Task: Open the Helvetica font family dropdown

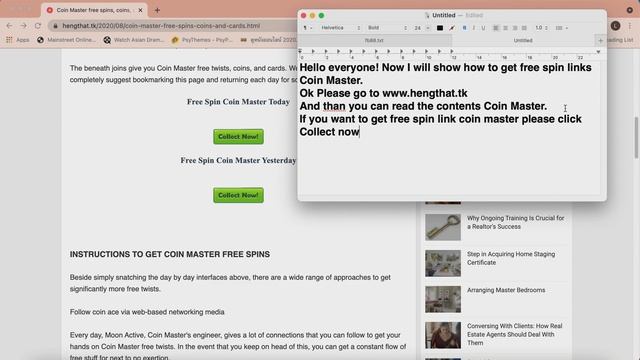Action: click(340, 28)
